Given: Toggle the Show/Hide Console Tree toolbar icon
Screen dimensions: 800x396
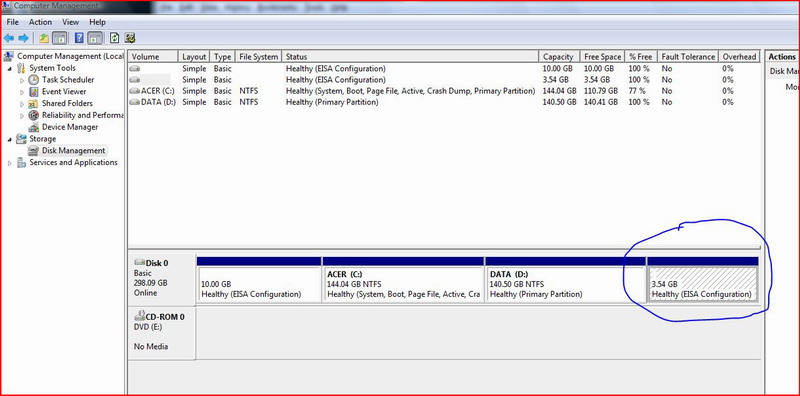Looking at the screenshot, I should click(60, 38).
